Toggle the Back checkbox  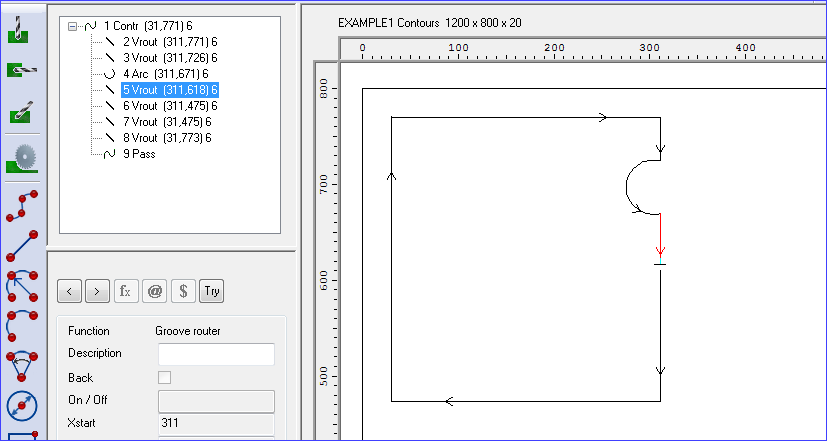point(165,378)
